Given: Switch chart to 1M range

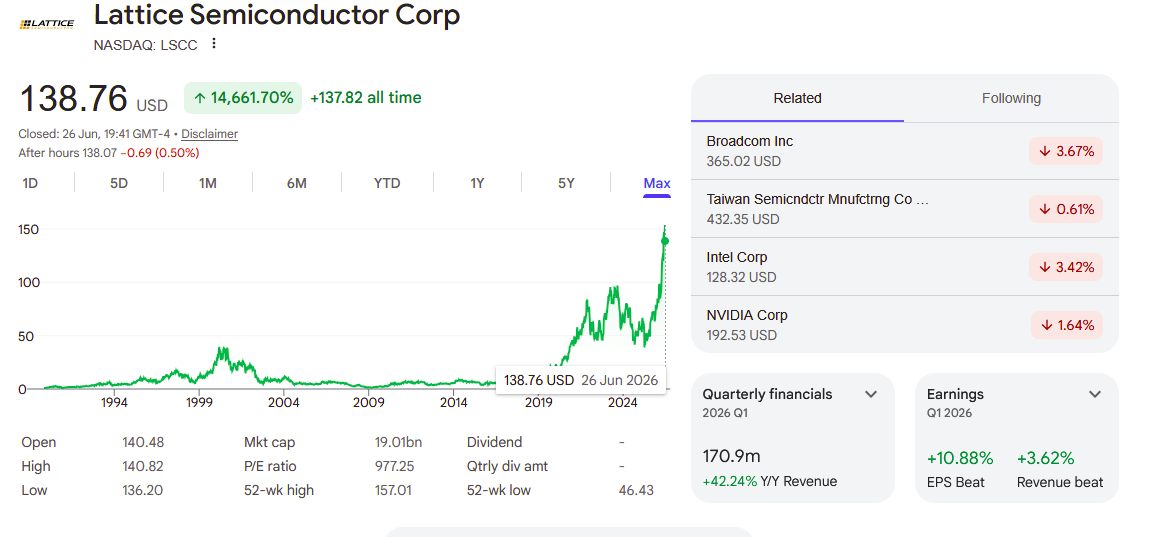Looking at the screenshot, I should pos(207,183).
